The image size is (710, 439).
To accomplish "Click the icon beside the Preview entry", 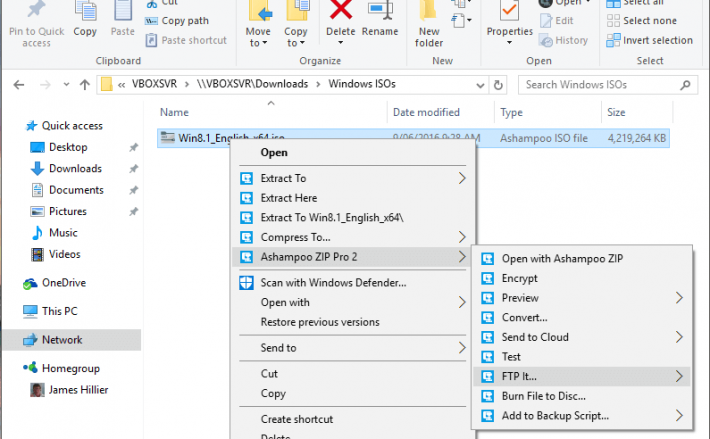I will click(x=488, y=298).
